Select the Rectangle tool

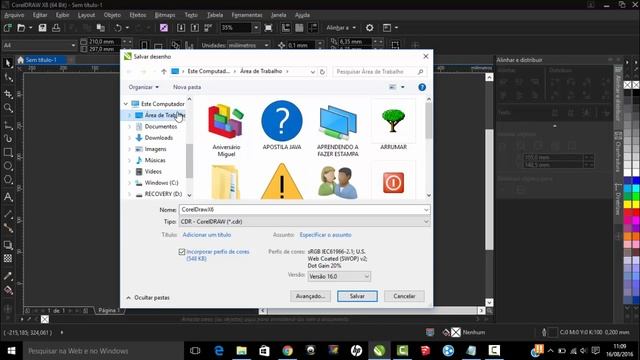coord(8,153)
